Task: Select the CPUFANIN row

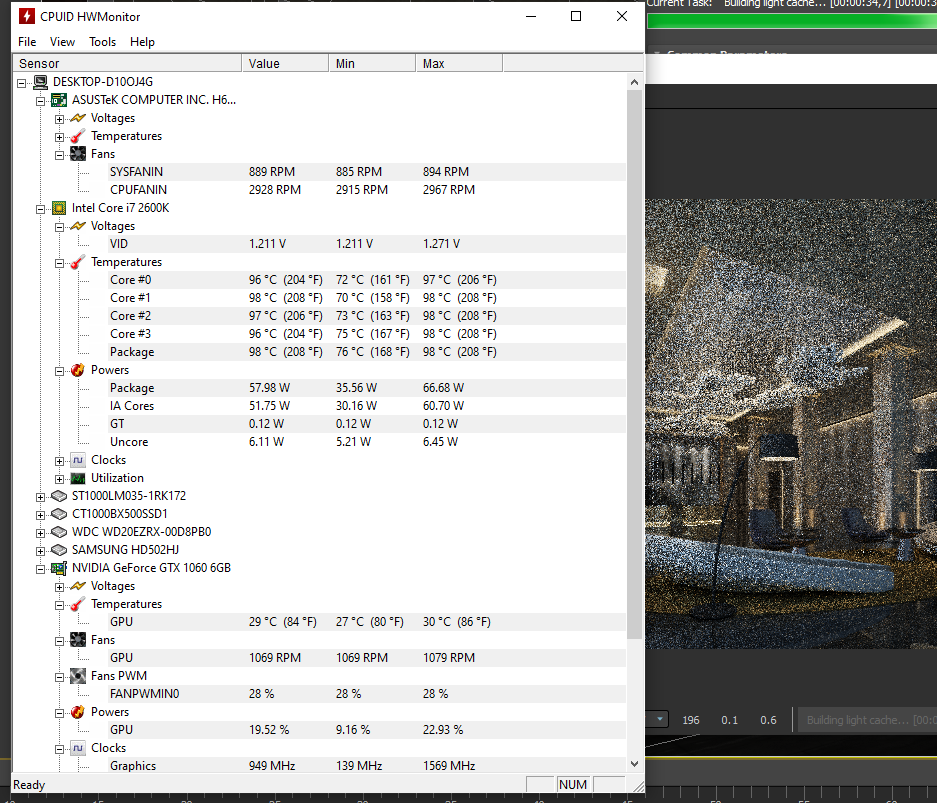Action: (368, 190)
